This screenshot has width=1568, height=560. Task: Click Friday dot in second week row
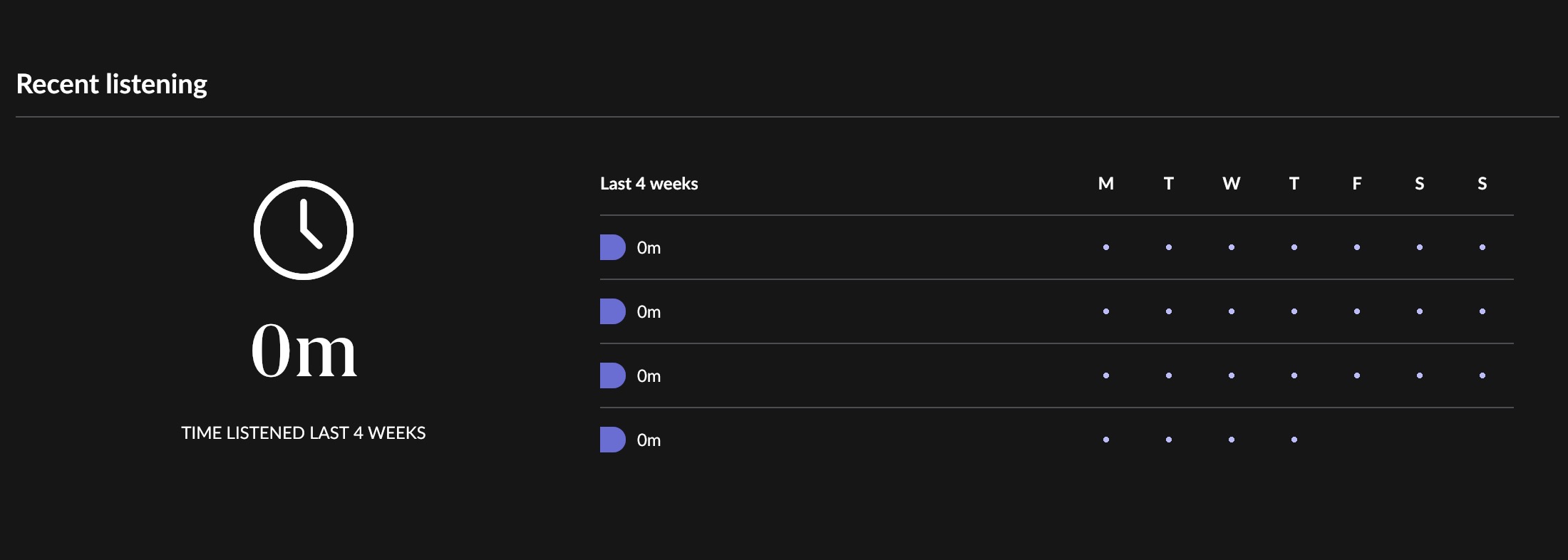click(1357, 311)
